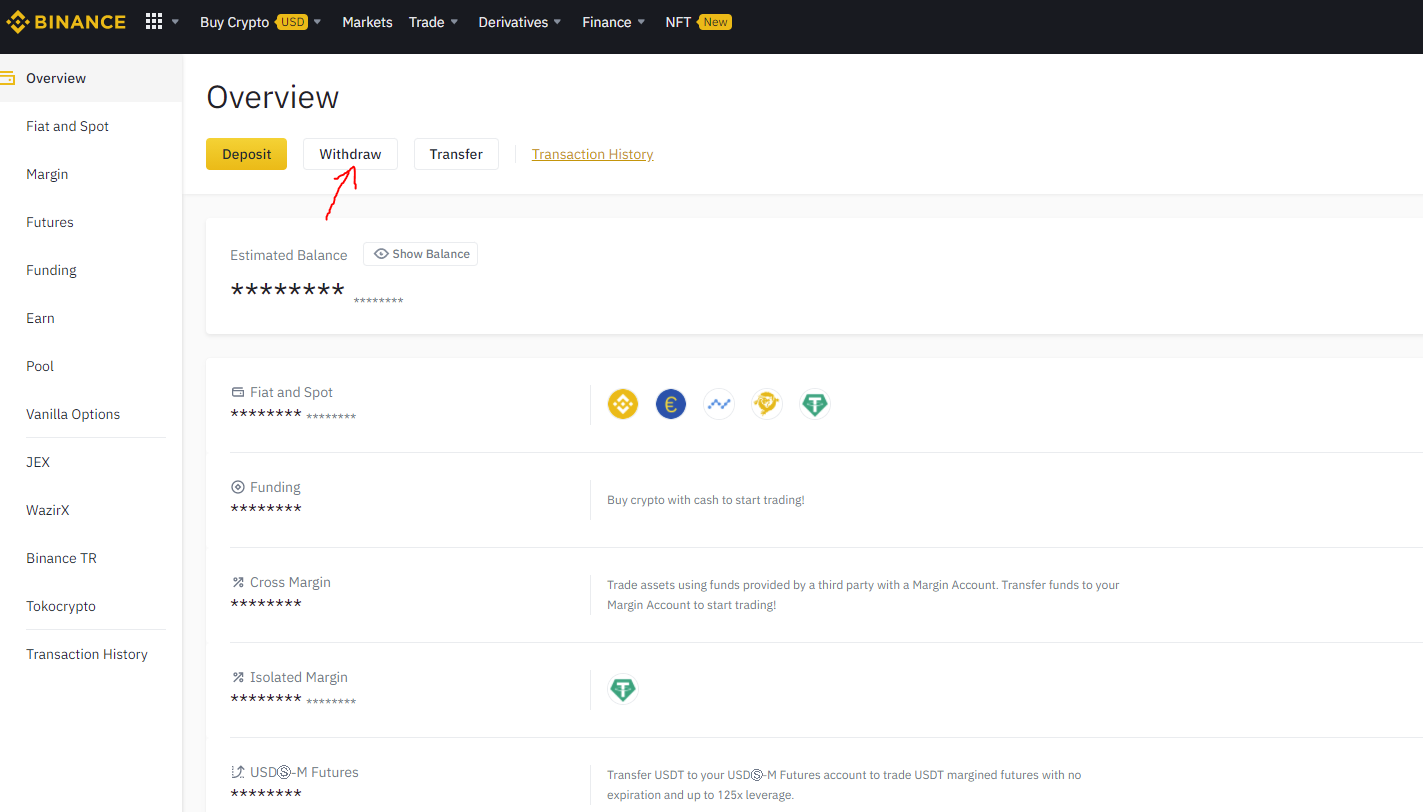Click the chart icon beside USDⓈ-M Futures

(x=238, y=772)
